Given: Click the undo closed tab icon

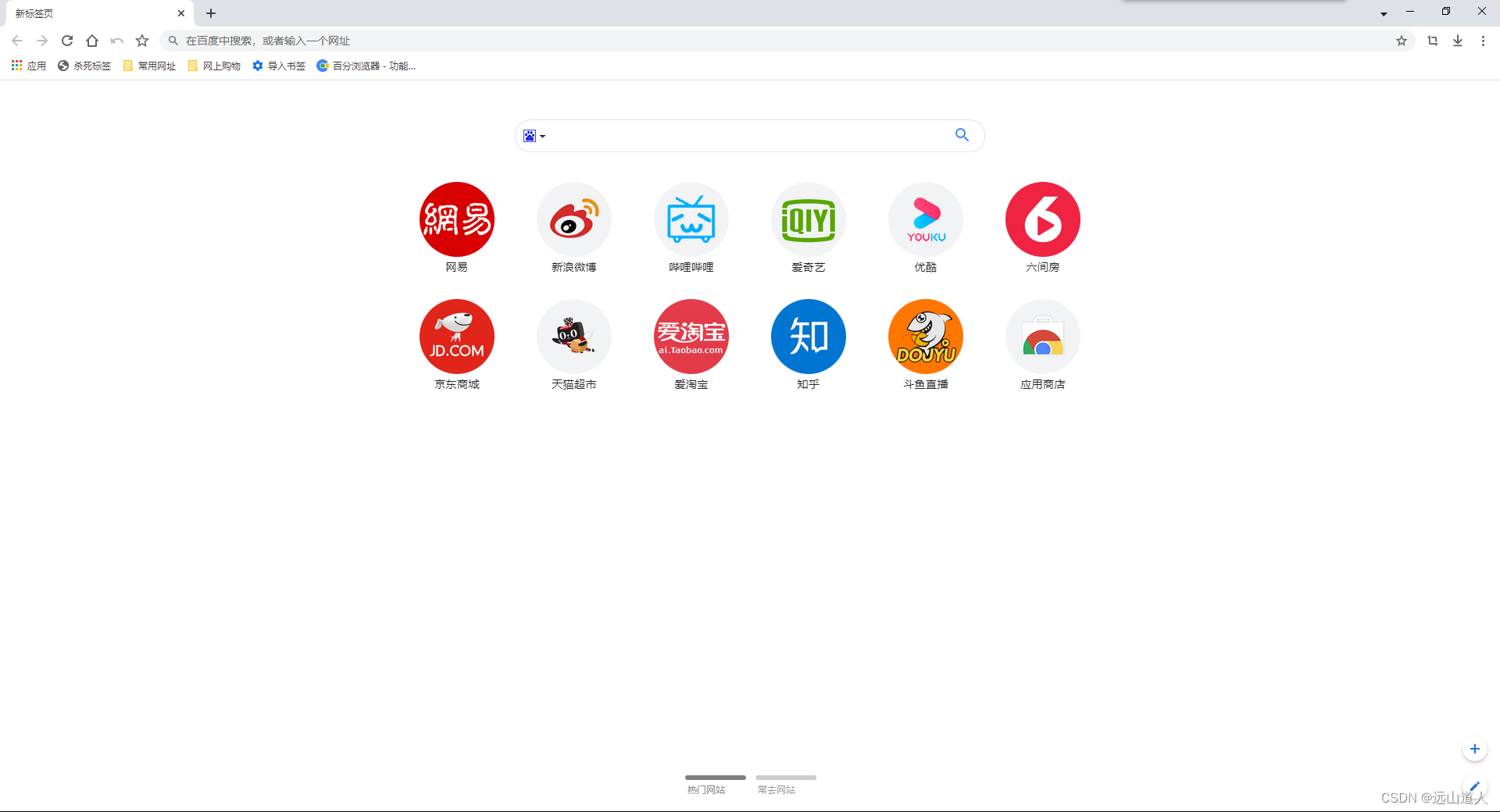Looking at the screenshot, I should click(x=117, y=41).
